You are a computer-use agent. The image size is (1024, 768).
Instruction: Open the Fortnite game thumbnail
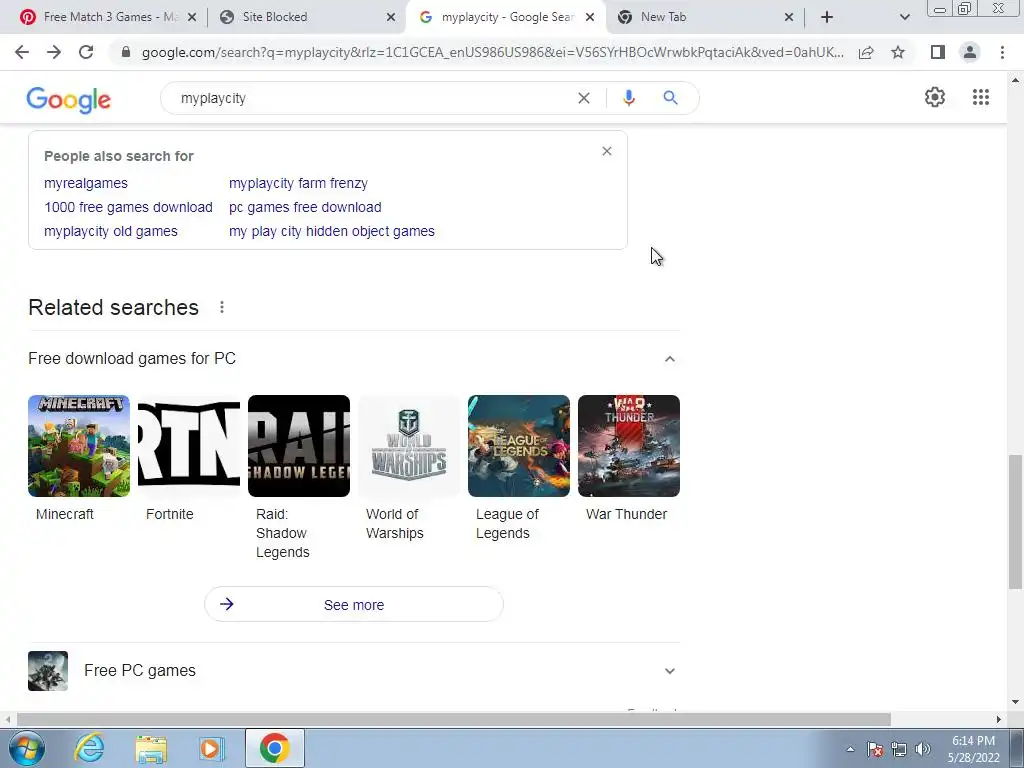coord(189,446)
